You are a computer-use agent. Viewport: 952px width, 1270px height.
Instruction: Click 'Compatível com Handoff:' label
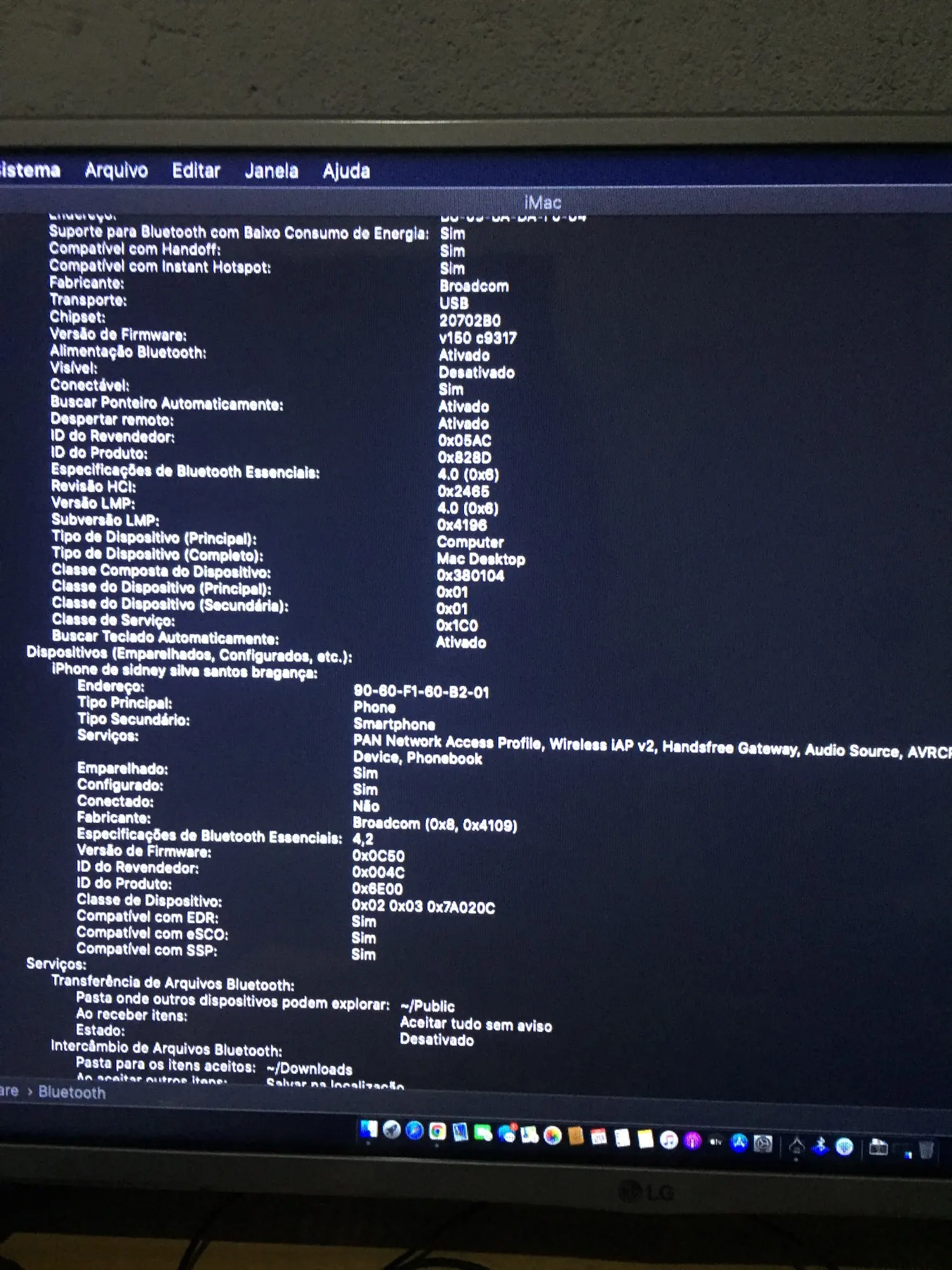click(x=135, y=249)
